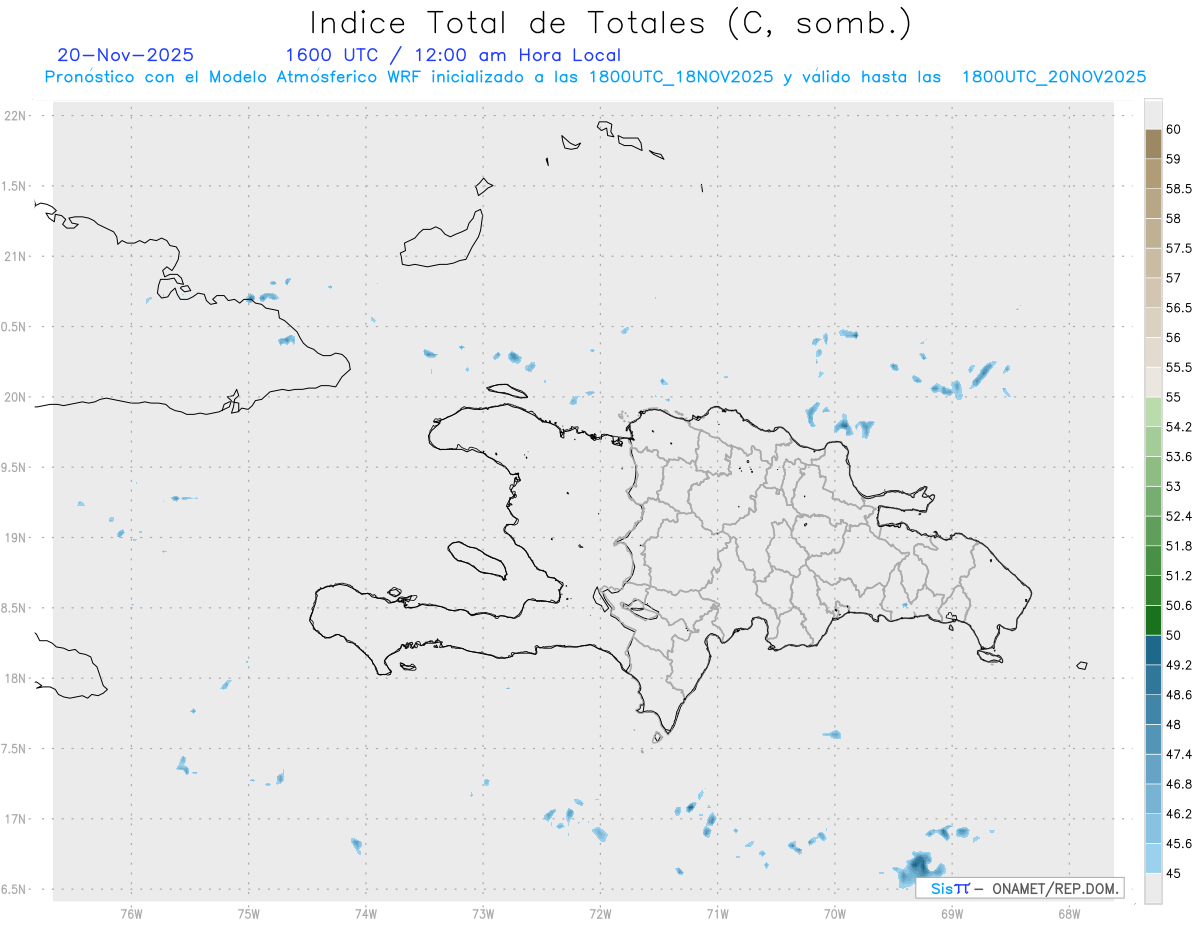Click the colorbar value "55"
This screenshot has width=1200, height=927.
coord(1173,397)
